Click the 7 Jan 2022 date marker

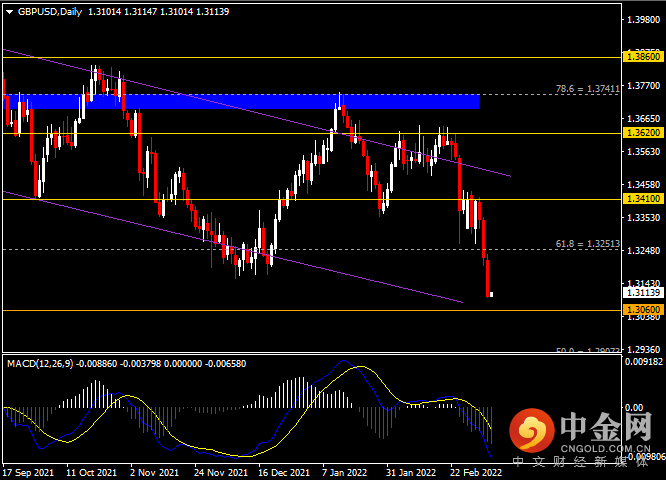click(345, 472)
